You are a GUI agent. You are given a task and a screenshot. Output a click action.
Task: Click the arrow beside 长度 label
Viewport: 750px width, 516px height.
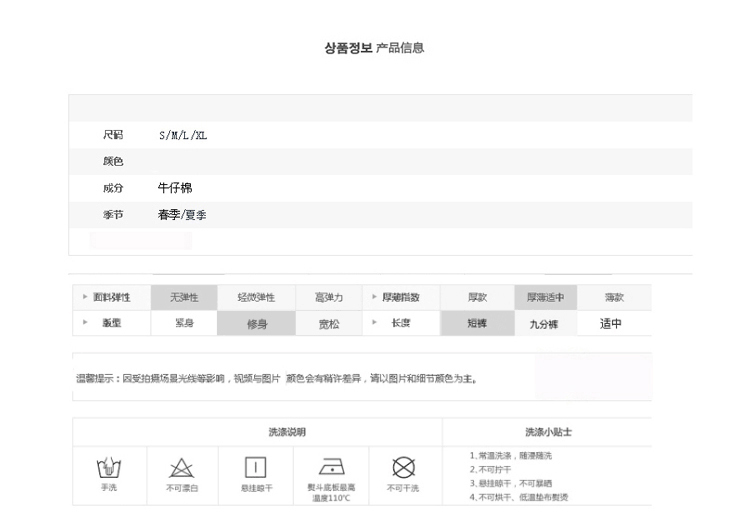(374, 323)
